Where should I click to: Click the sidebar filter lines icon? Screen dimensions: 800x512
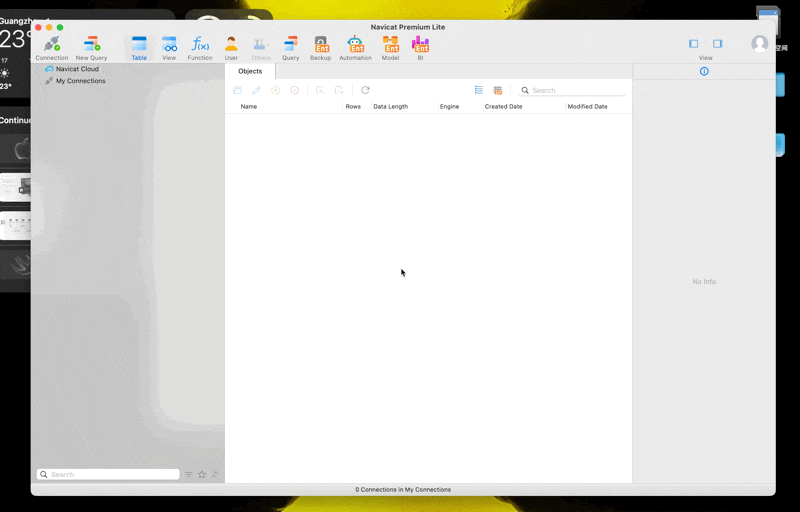(x=188, y=474)
